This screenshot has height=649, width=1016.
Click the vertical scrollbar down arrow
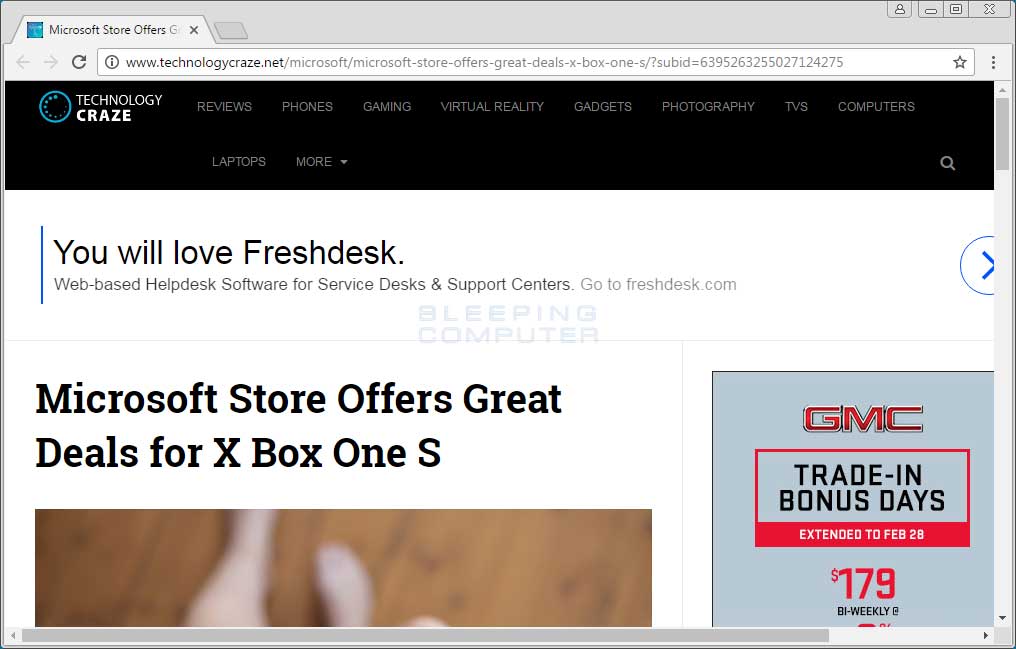coord(1002,619)
